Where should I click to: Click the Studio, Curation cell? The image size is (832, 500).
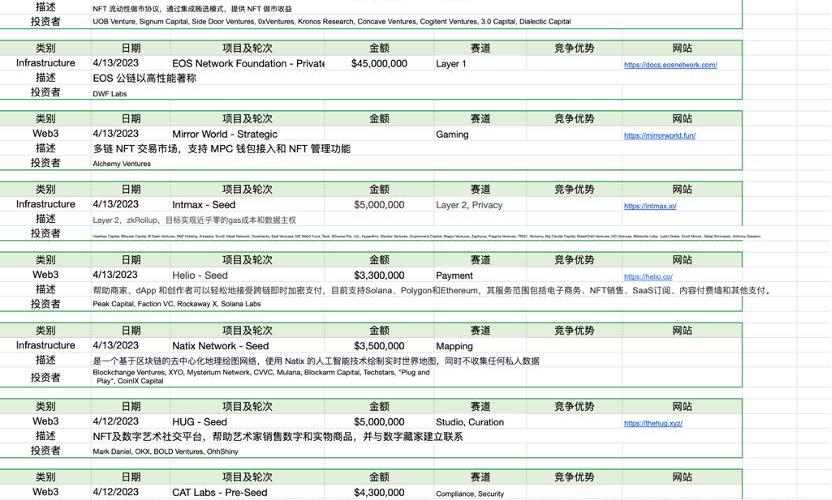pyautogui.click(x=470, y=422)
